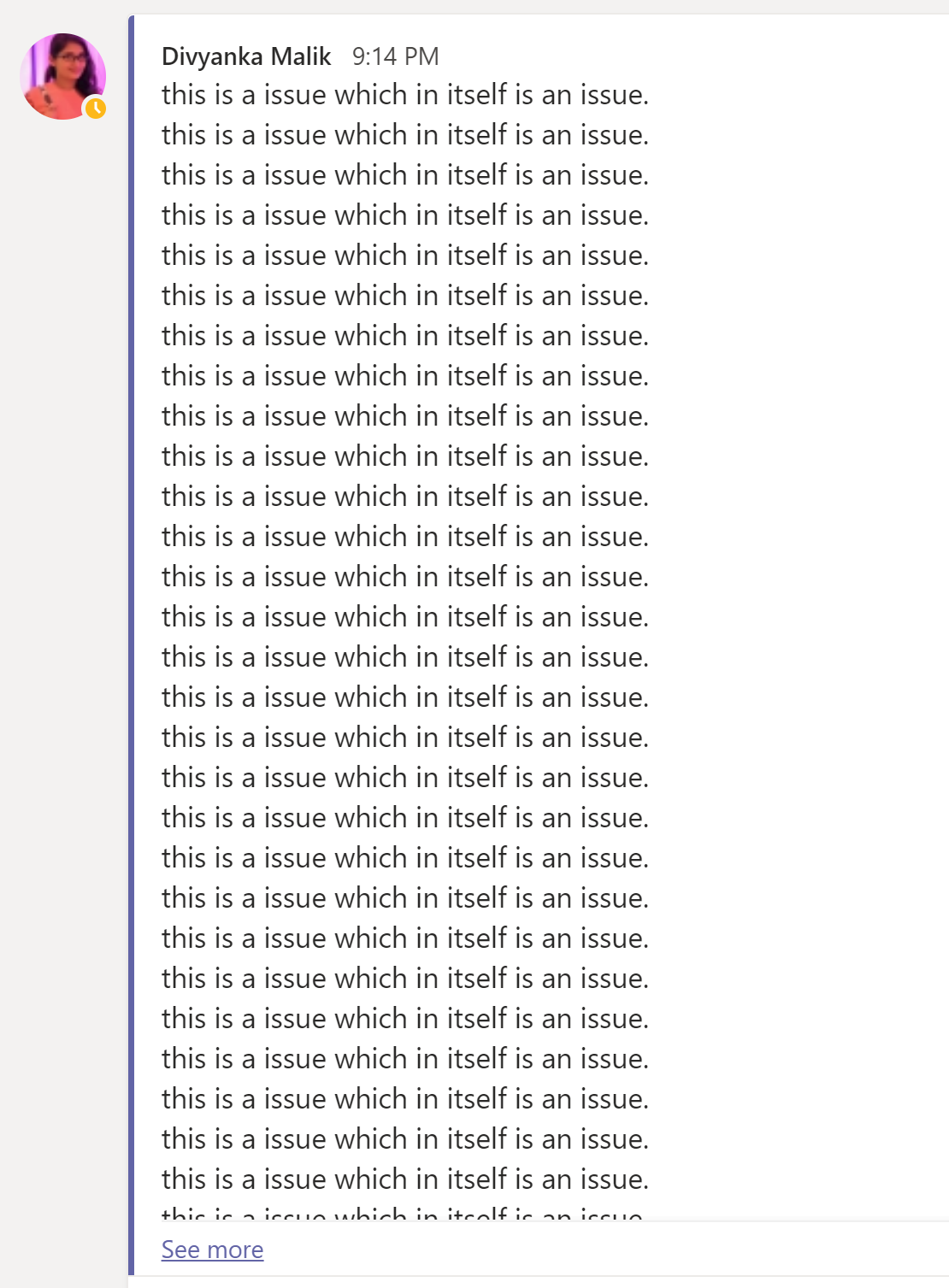949x1288 pixels.
Task: Click the word "itself" in the first message line
Action: coord(477,95)
